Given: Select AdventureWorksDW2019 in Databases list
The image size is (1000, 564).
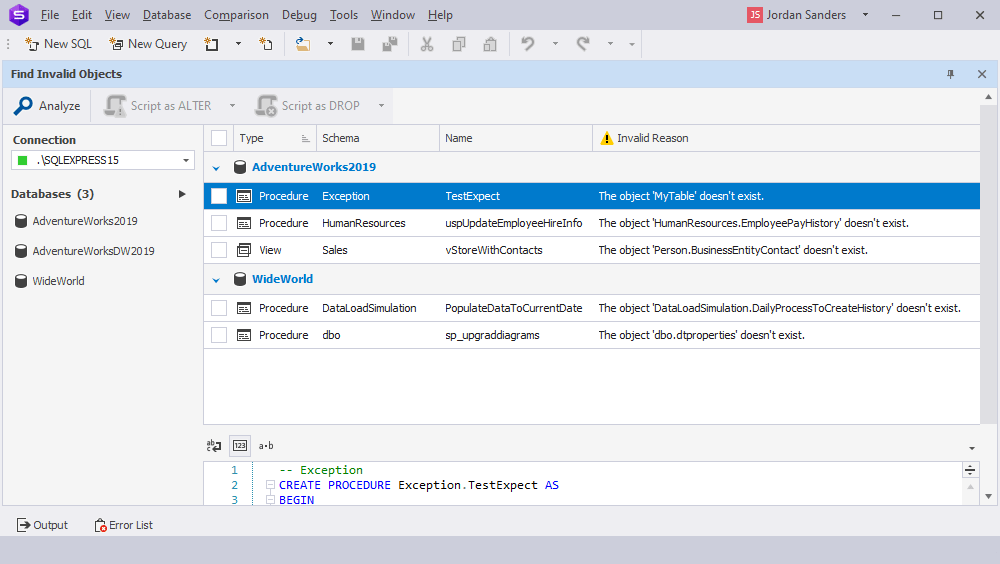Looking at the screenshot, I should pyautogui.click(x=93, y=251).
